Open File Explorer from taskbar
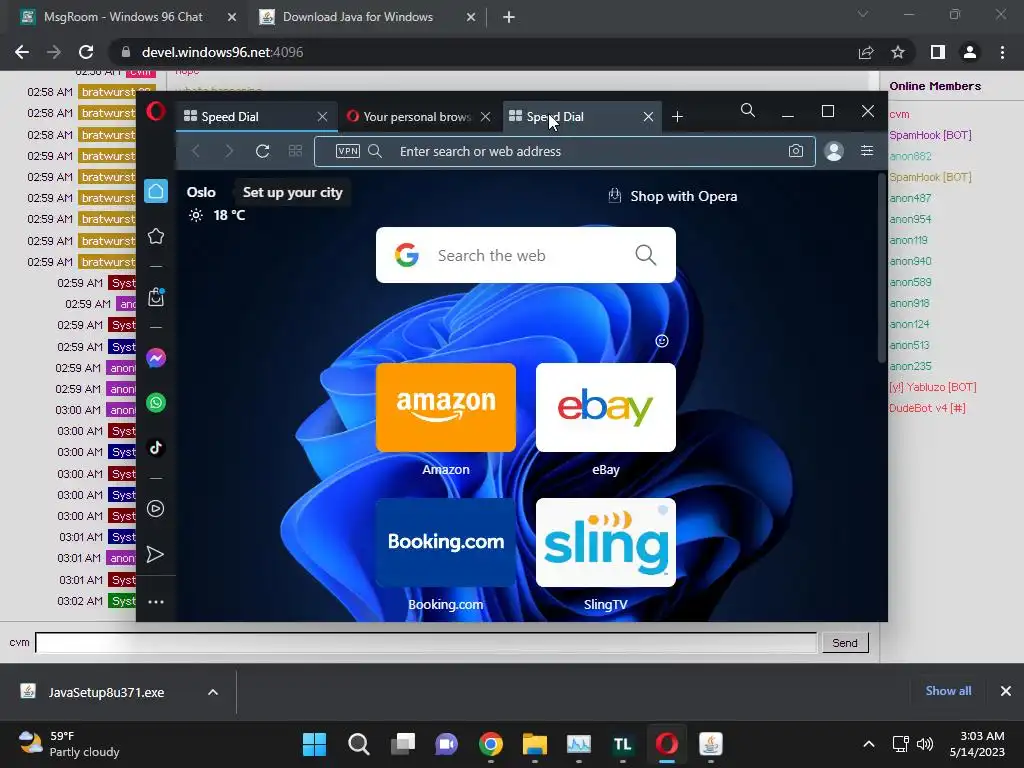1024x768 pixels. pos(534,744)
